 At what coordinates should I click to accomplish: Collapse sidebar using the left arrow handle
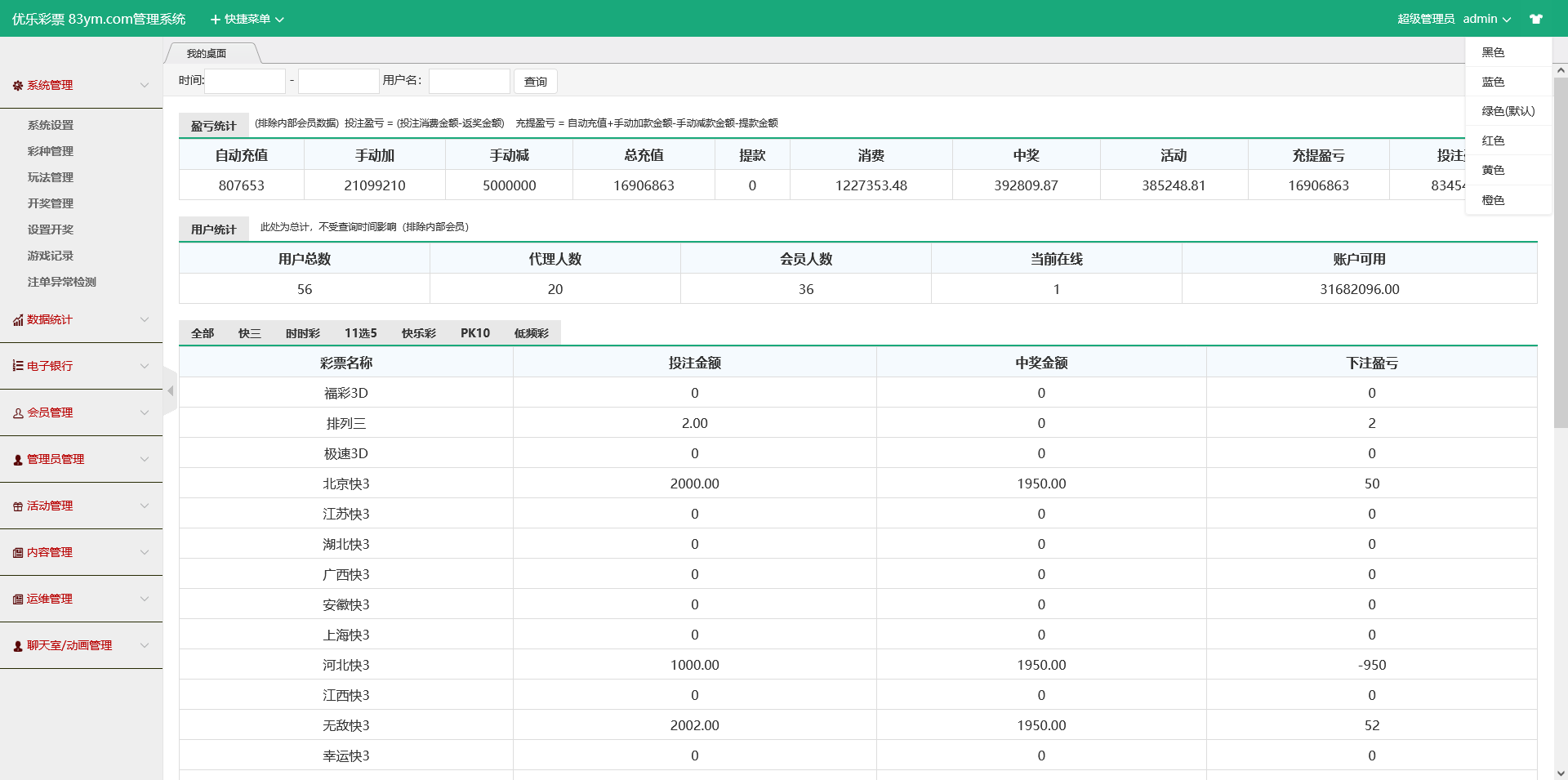(170, 391)
